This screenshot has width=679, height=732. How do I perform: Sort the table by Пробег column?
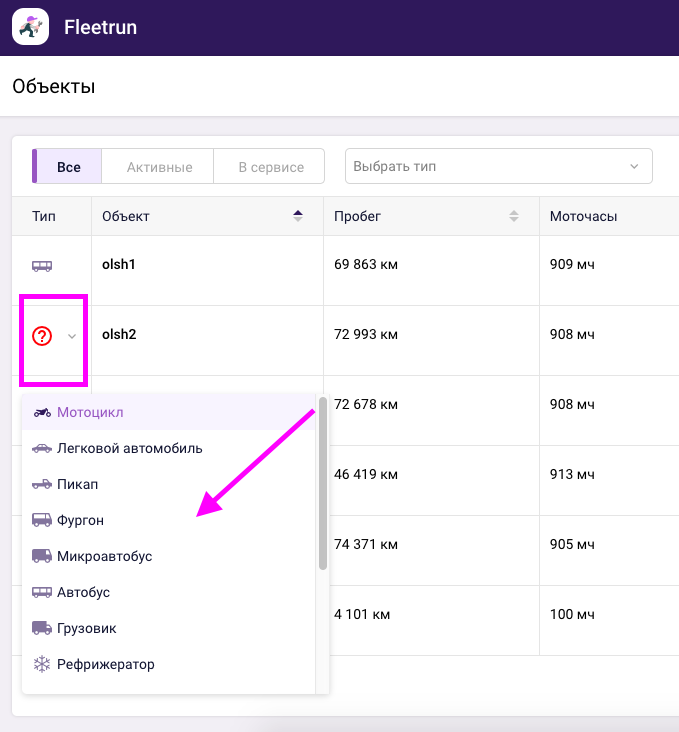coord(514,216)
